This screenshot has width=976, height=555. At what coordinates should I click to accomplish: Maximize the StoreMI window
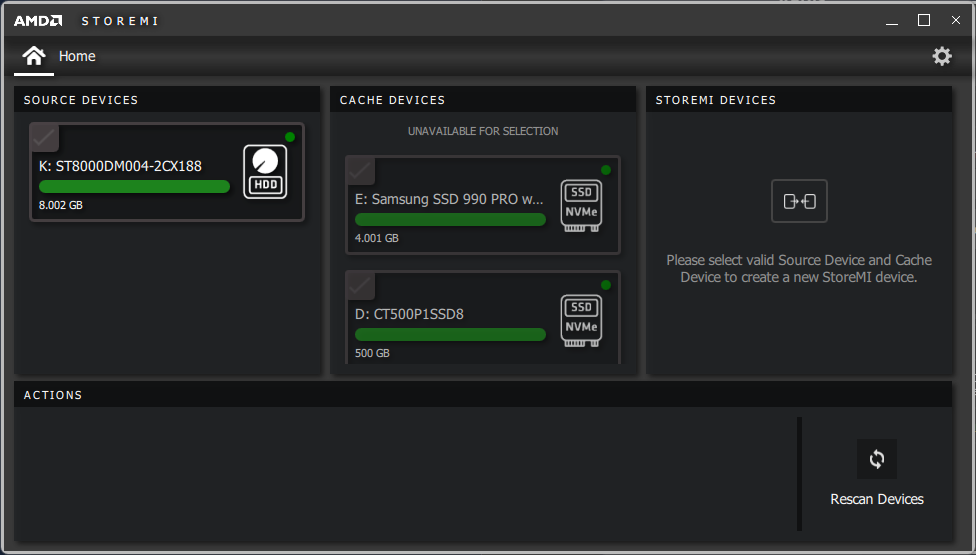pos(924,21)
